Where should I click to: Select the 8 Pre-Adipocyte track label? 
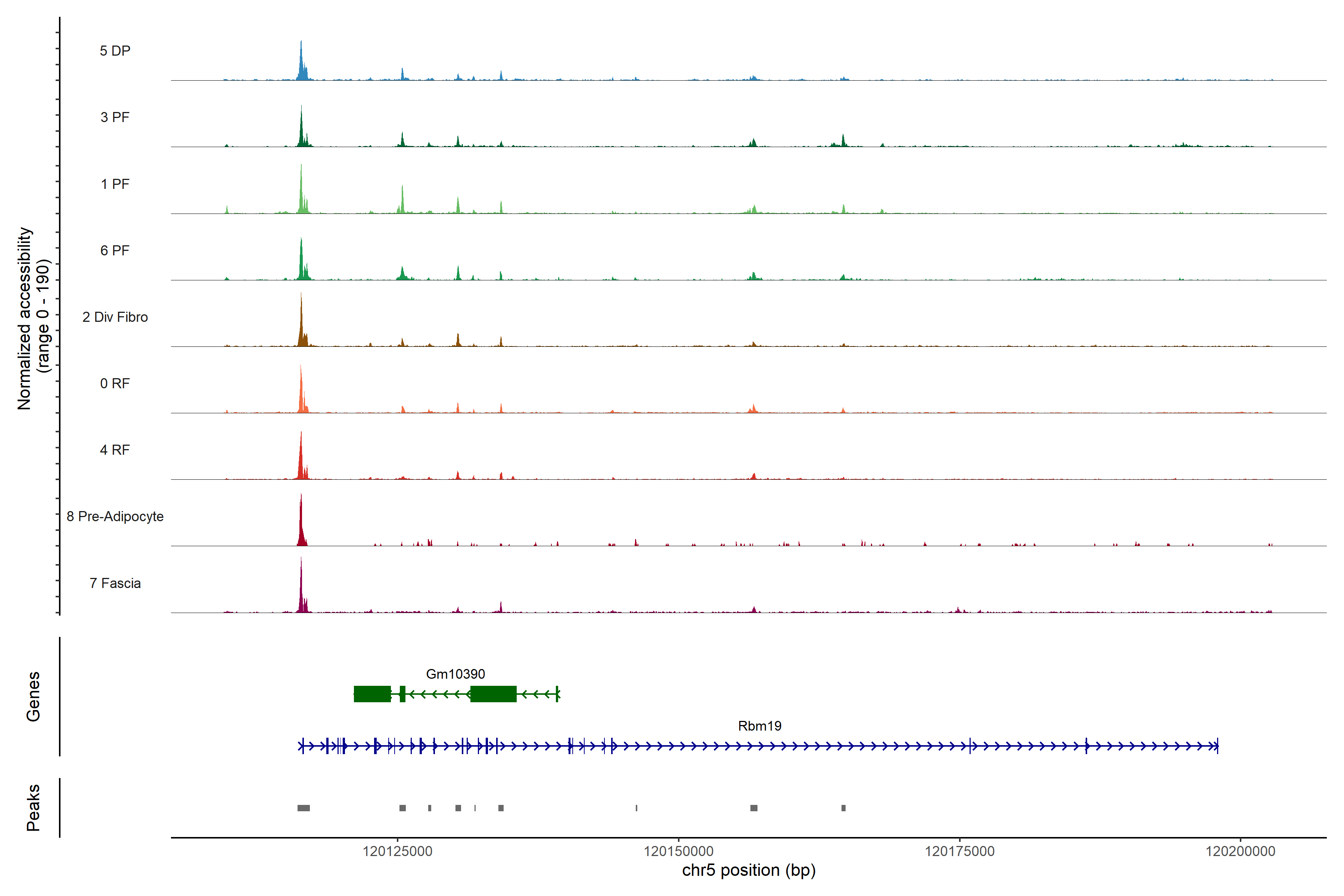click(115, 517)
